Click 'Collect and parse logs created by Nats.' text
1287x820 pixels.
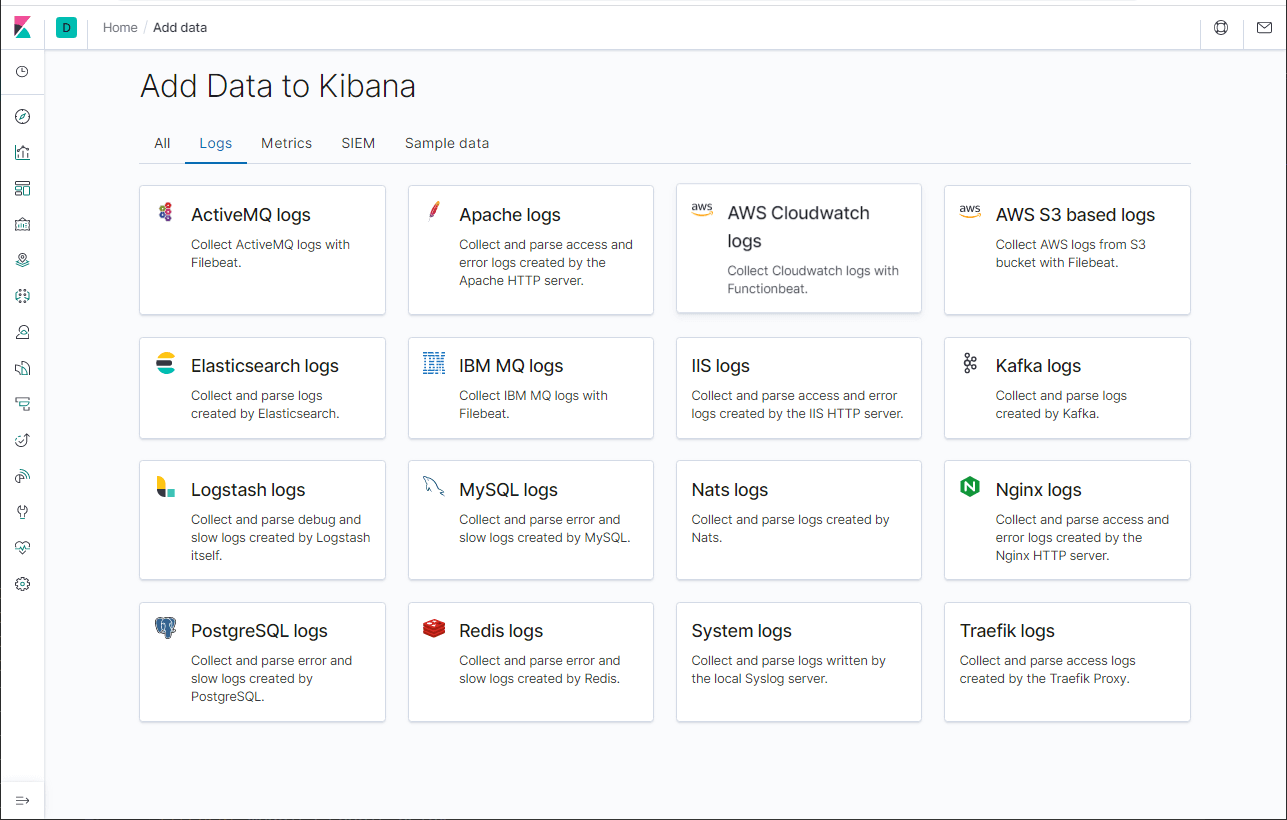click(790, 528)
